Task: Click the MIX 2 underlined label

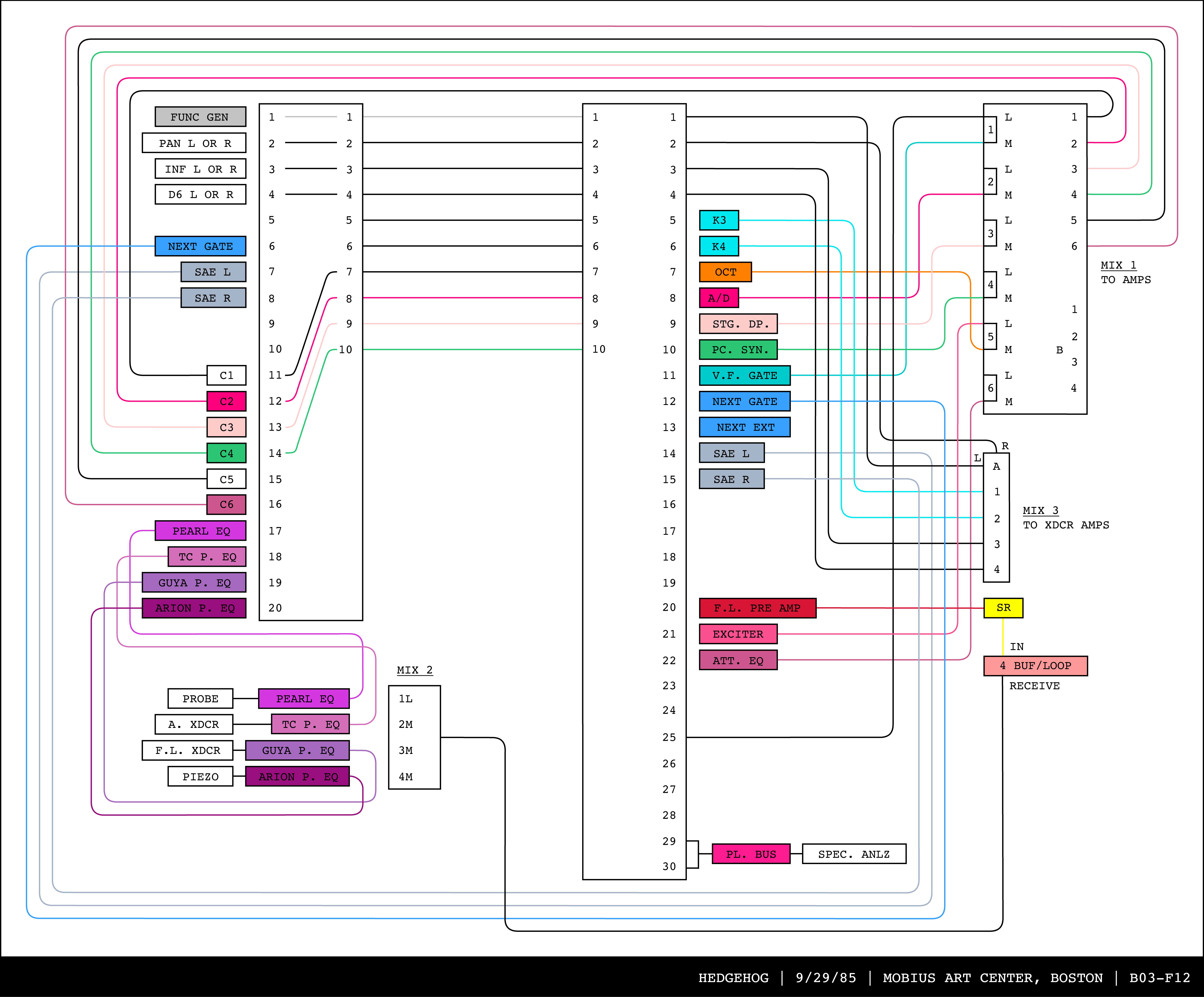Action: [415, 670]
